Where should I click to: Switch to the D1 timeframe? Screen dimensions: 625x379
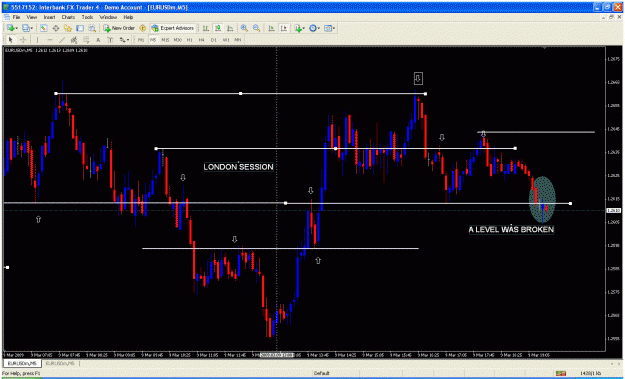tap(214, 40)
